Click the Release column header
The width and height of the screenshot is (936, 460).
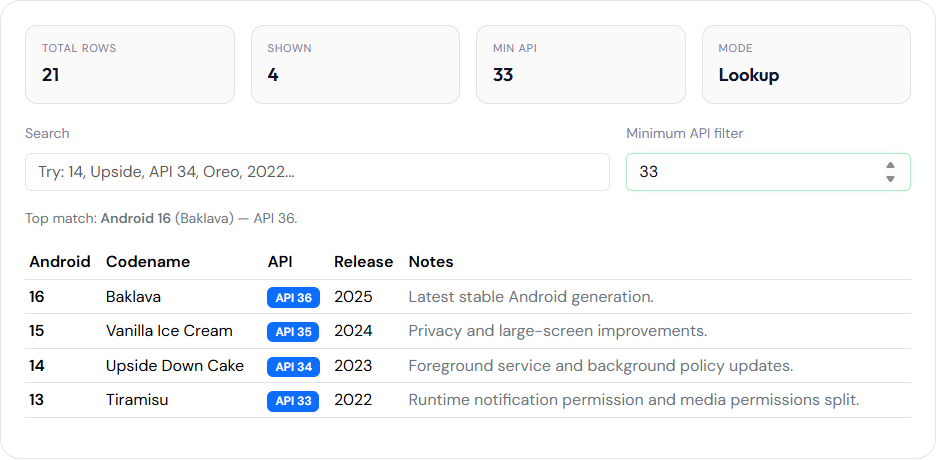point(364,262)
